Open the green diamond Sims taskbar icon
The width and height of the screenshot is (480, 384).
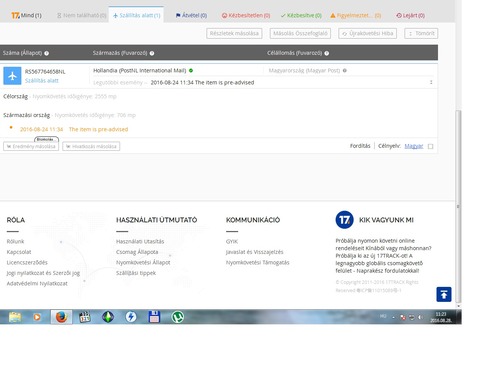coord(108,317)
